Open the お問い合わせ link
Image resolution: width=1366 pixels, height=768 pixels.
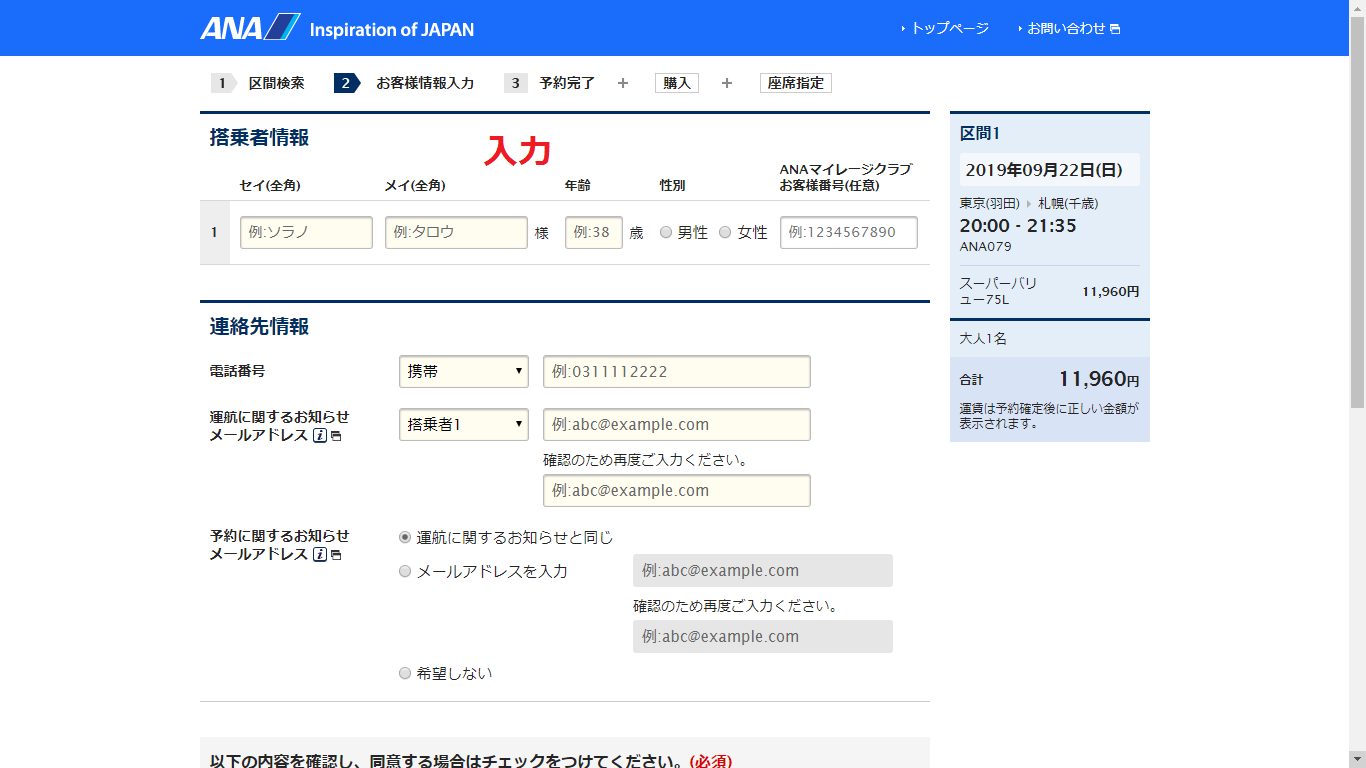click(x=1066, y=28)
